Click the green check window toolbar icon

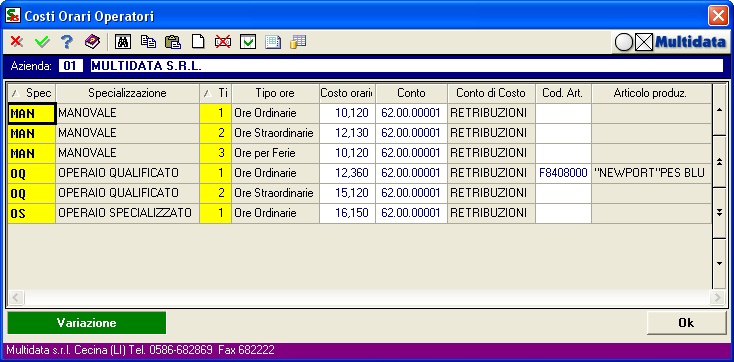point(248,42)
